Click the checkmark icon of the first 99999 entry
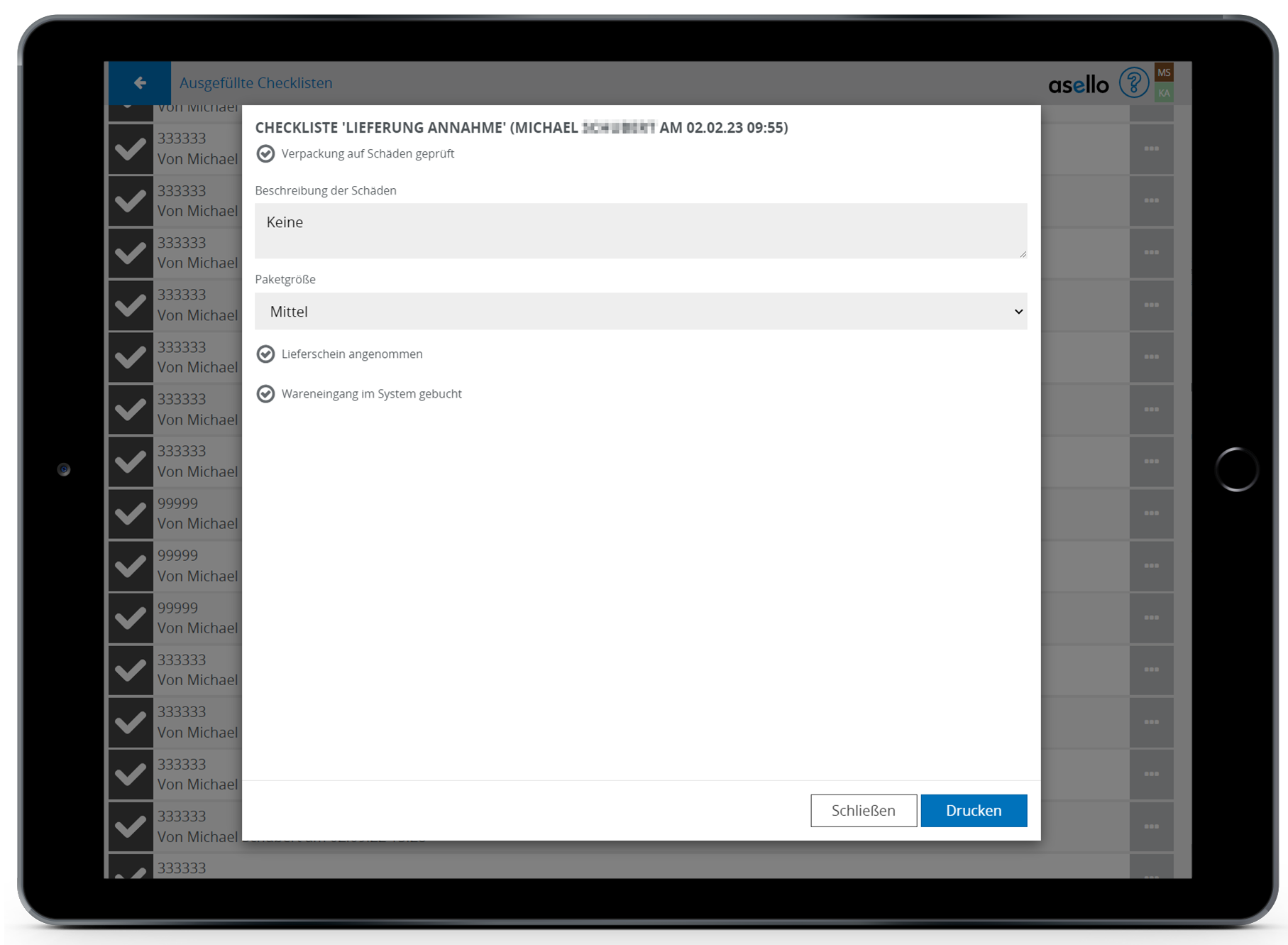 pyautogui.click(x=131, y=513)
